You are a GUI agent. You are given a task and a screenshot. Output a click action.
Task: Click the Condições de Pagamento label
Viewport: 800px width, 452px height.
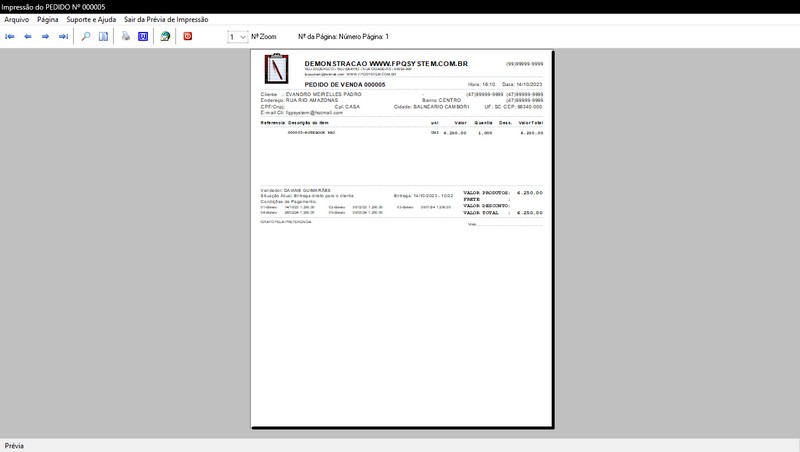click(x=288, y=202)
